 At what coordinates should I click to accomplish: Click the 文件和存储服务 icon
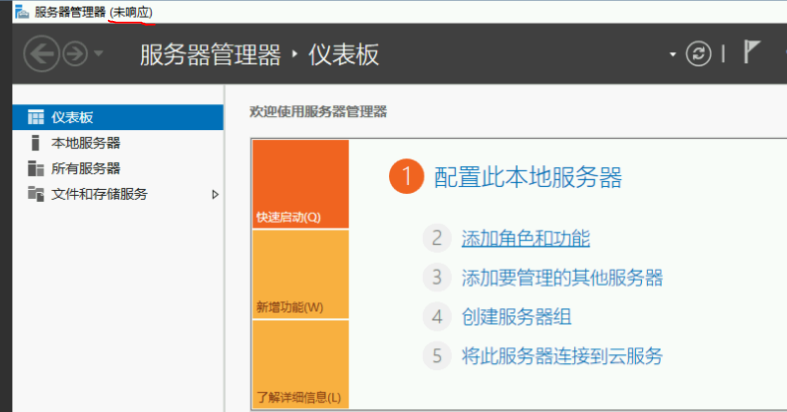tap(36, 194)
